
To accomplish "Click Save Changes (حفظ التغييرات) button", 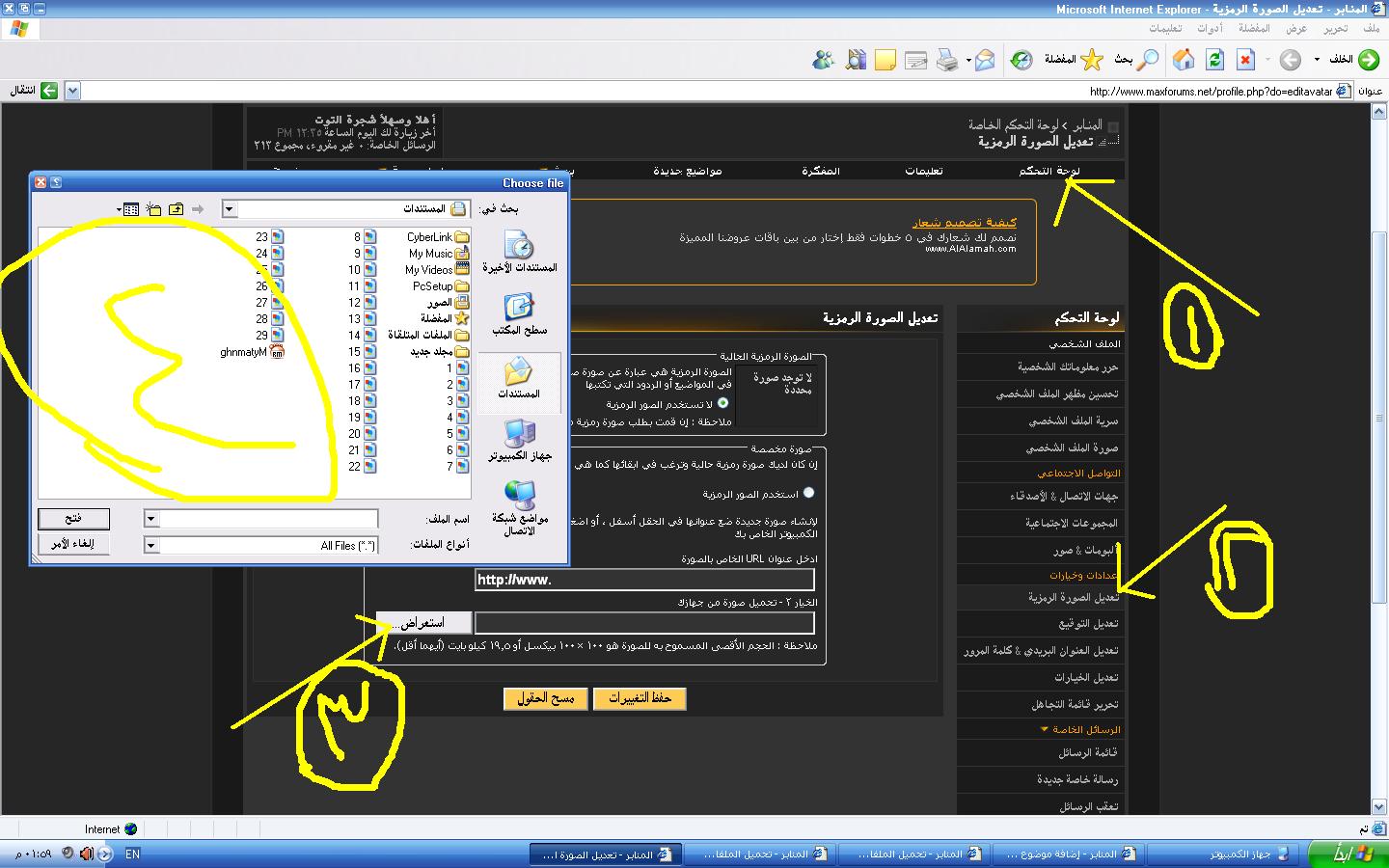I will [x=640, y=698].
